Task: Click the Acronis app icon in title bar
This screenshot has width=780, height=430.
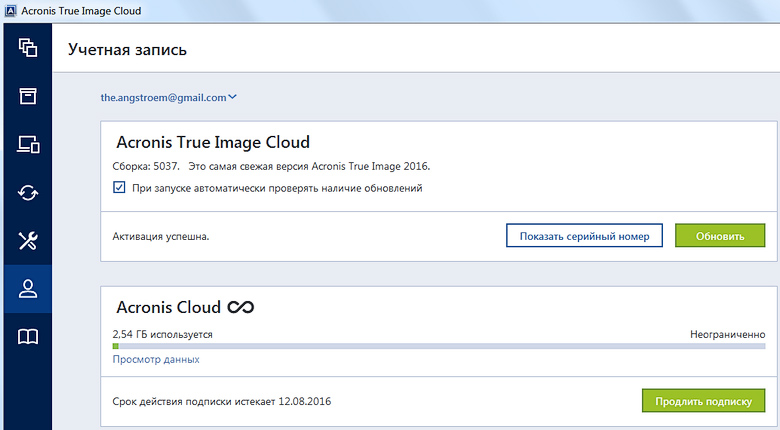Action: click(10, 11)
